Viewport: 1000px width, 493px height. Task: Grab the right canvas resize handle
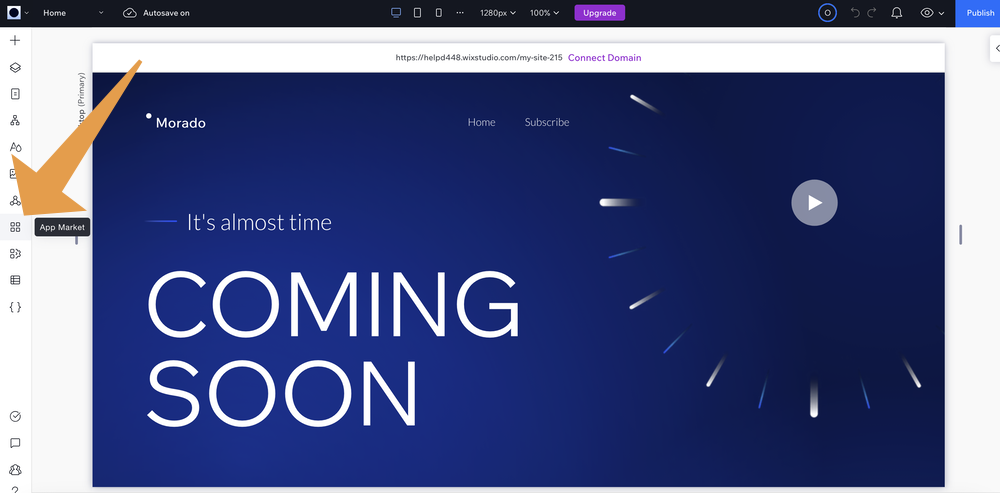[x=960, y=235]
